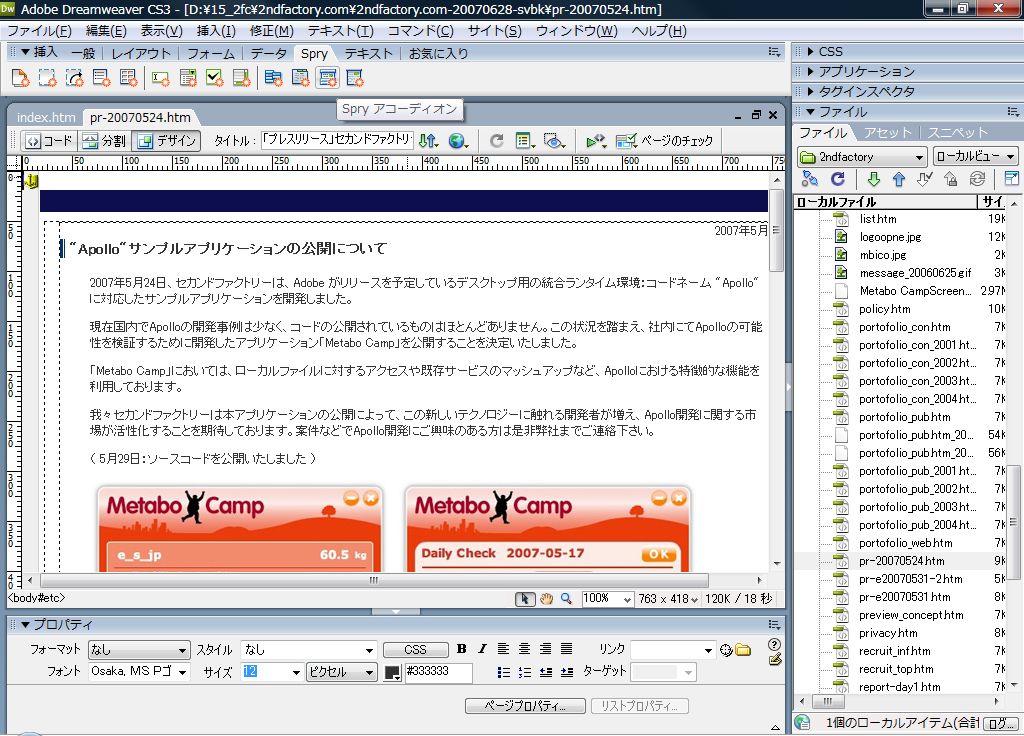Open the 100% zoom level dropdown

pyautogui.click(x=607, y=599)
